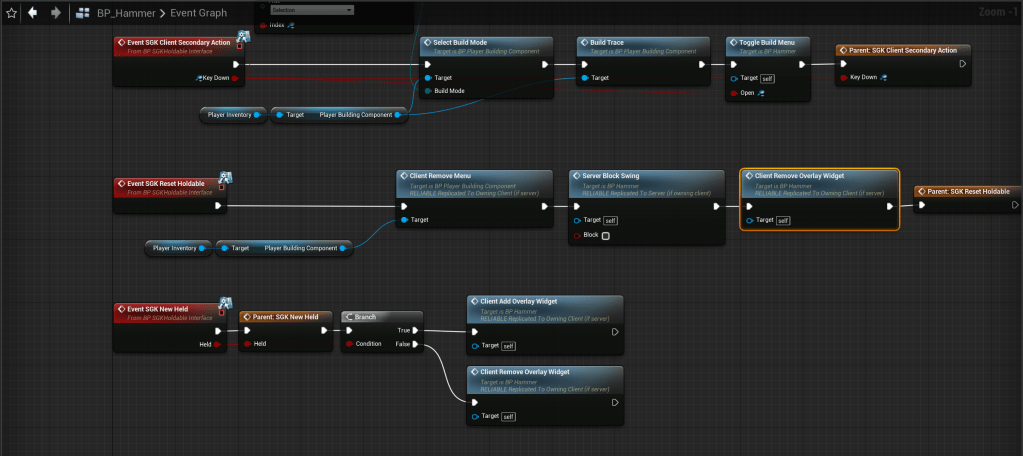Click the Build Mode input pin
The width and height of the screenshot is (1023, 456).
click(428, 91)
